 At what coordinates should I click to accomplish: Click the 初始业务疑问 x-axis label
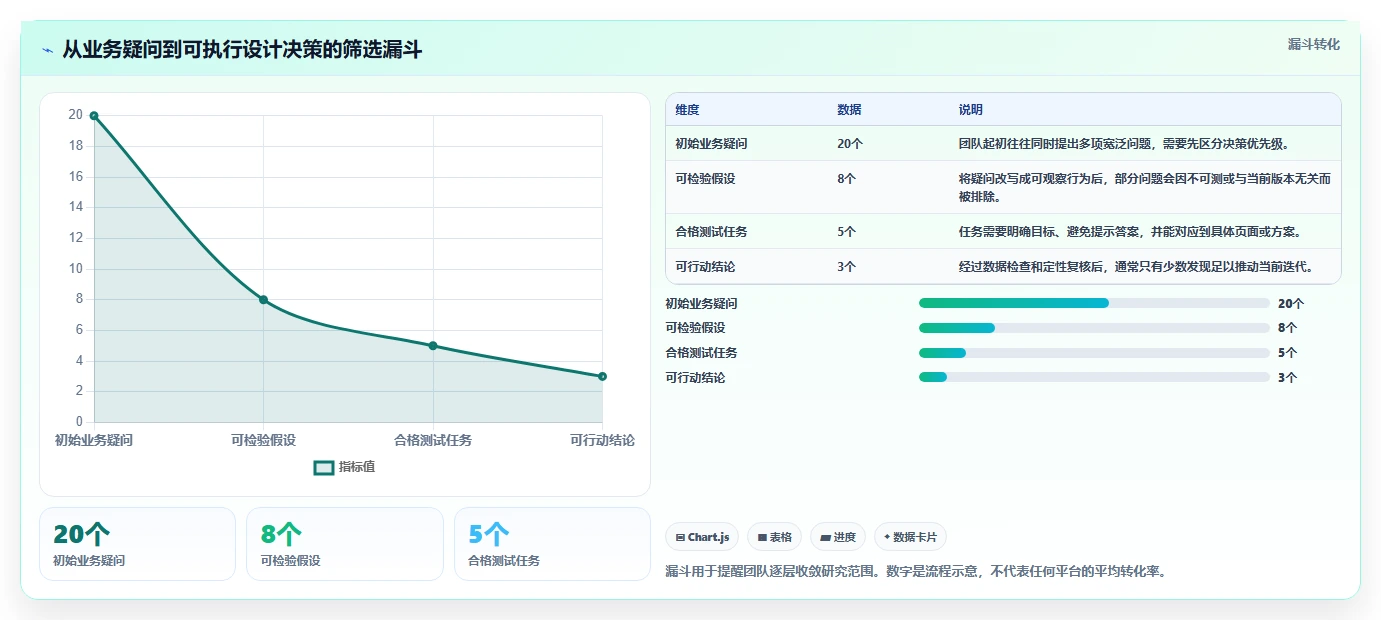(x=94, y=440)
